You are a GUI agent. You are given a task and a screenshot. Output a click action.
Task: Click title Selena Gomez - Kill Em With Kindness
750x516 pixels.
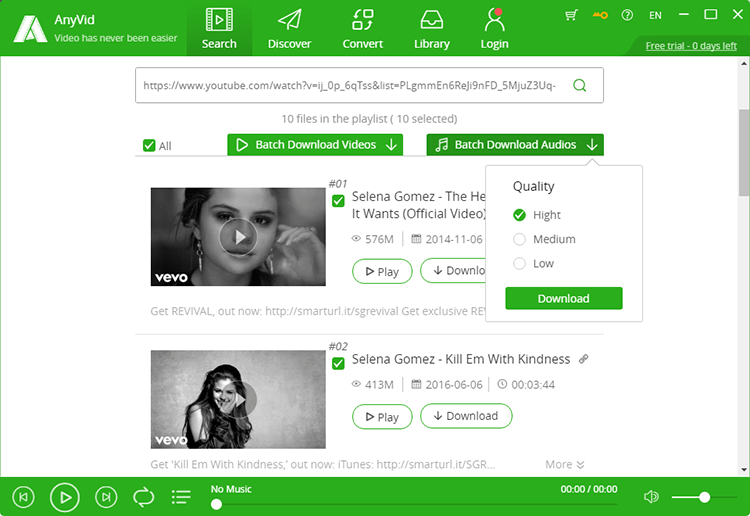[x=461, y=359]
